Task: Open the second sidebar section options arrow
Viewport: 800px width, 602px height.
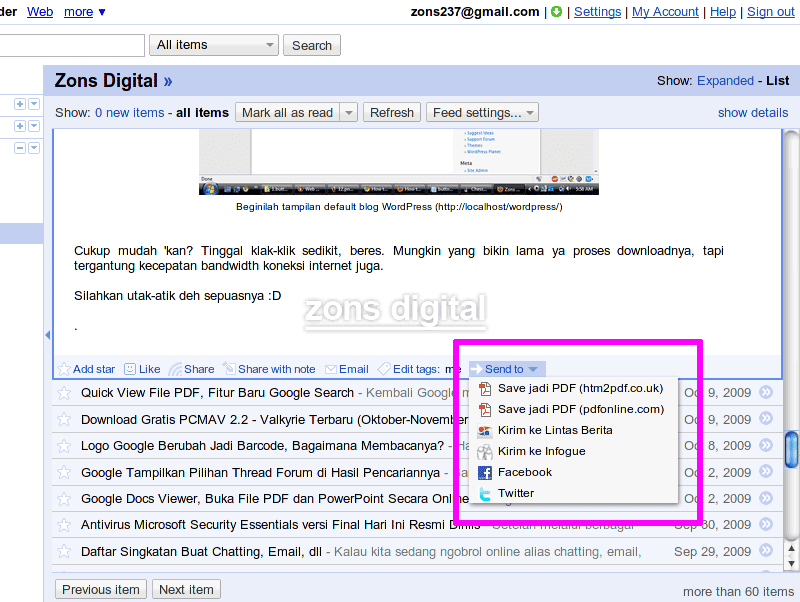Action: coord(34,126)
